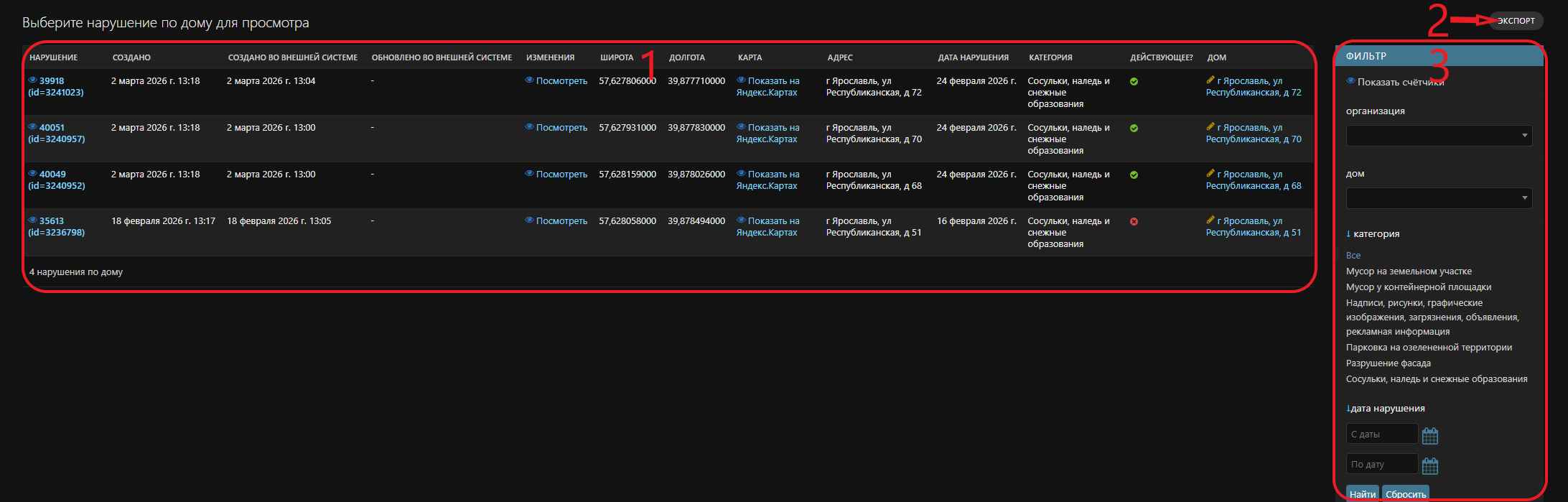Click eye icon of violation 40049
The image size is (1568, 502).
click(32, 174)
